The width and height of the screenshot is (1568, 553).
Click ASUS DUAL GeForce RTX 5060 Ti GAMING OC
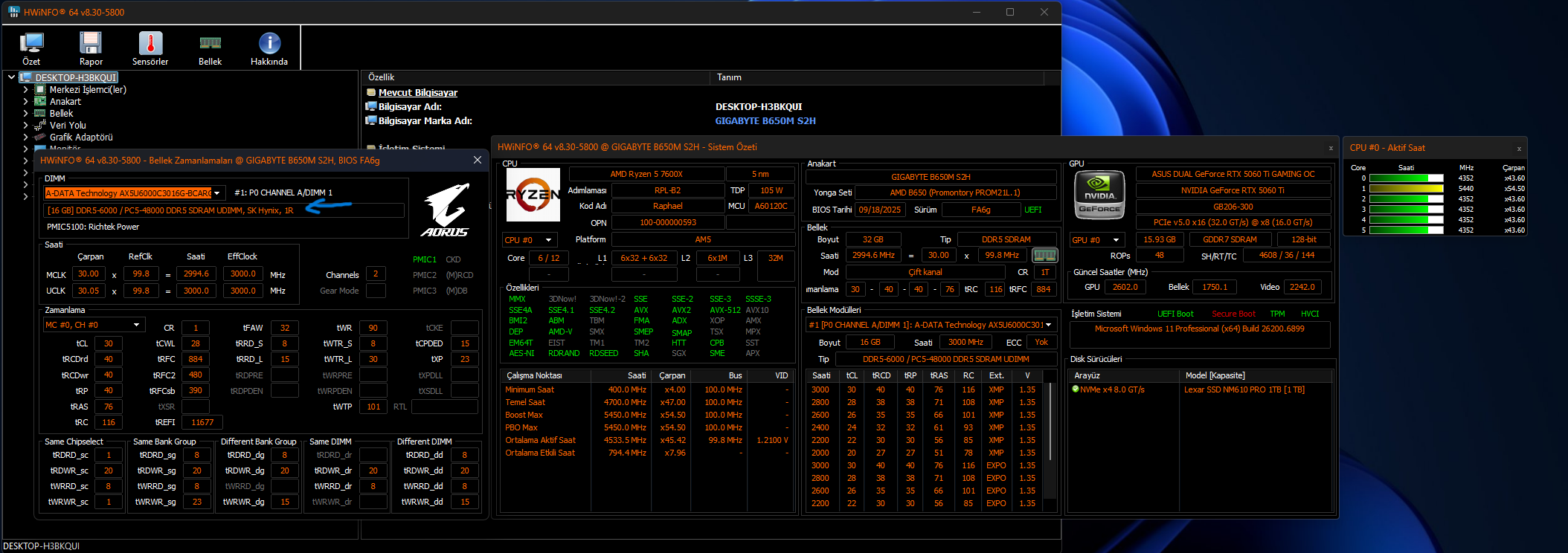click(x=1233, y=174)
